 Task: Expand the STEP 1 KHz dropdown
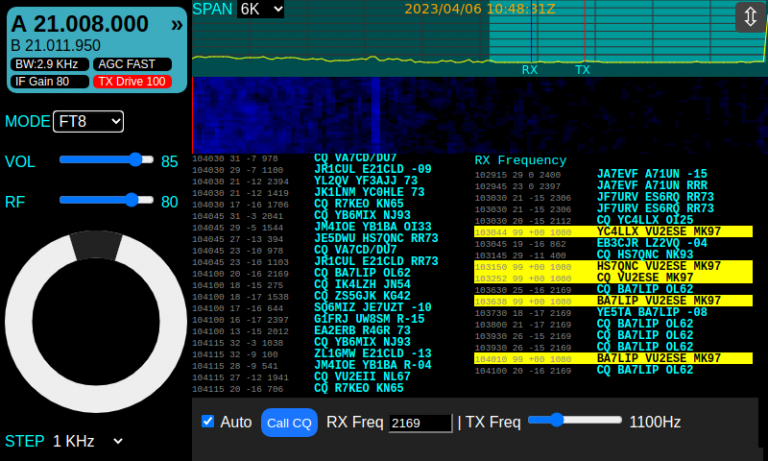pos(88,441)
